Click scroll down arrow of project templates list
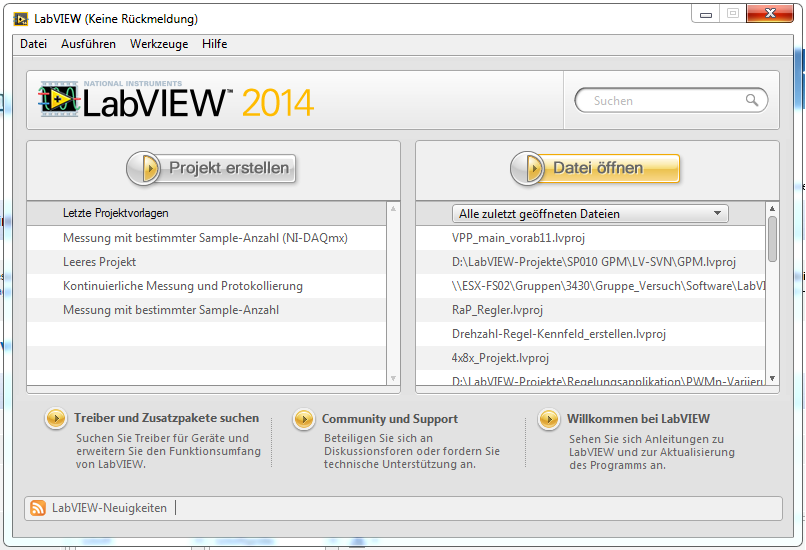Viewport: 806px width, 550px height. point(393,379)
